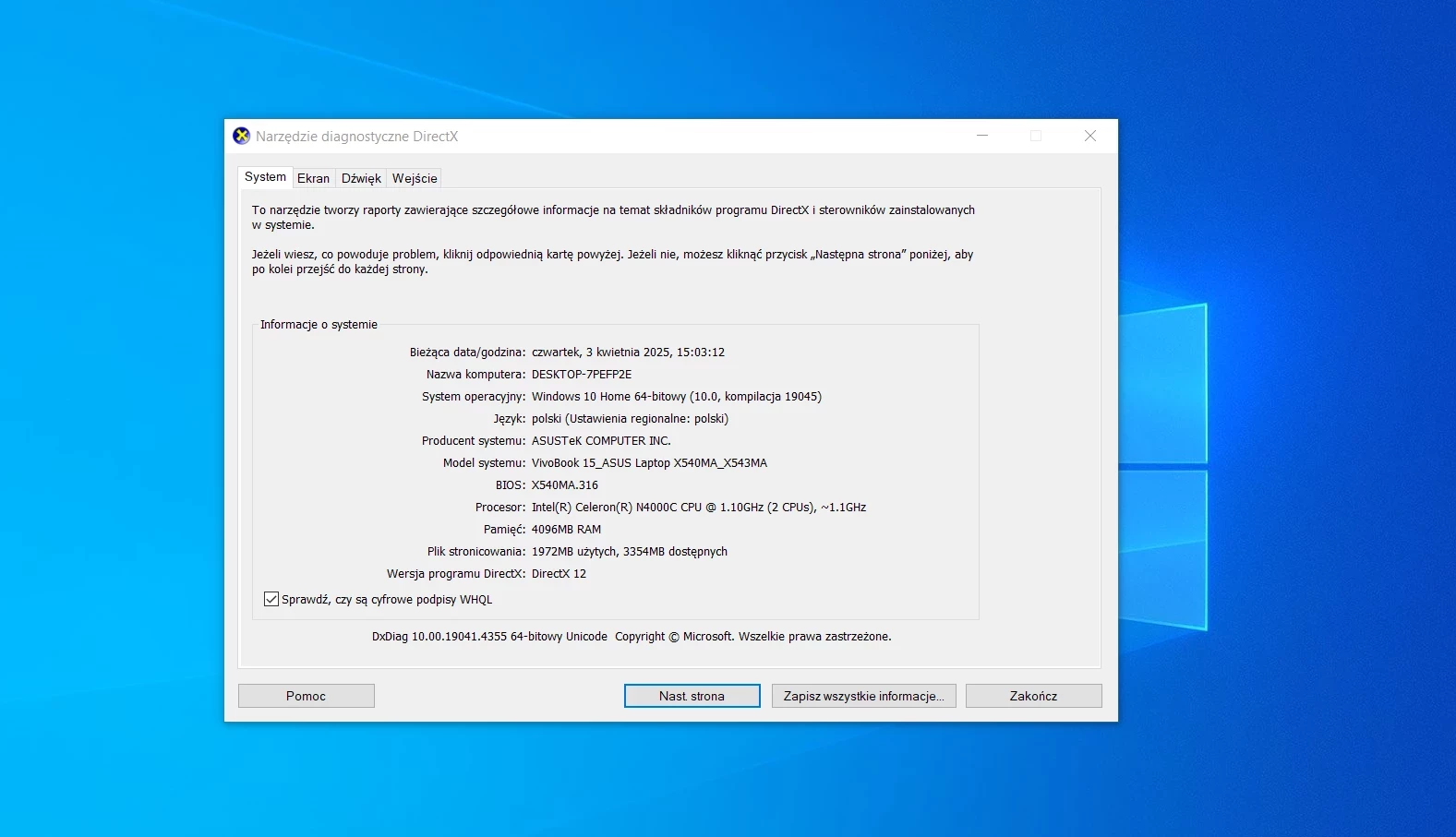Click the window title Narzędzie diagnostyczne DirectX

click(356, 137)
